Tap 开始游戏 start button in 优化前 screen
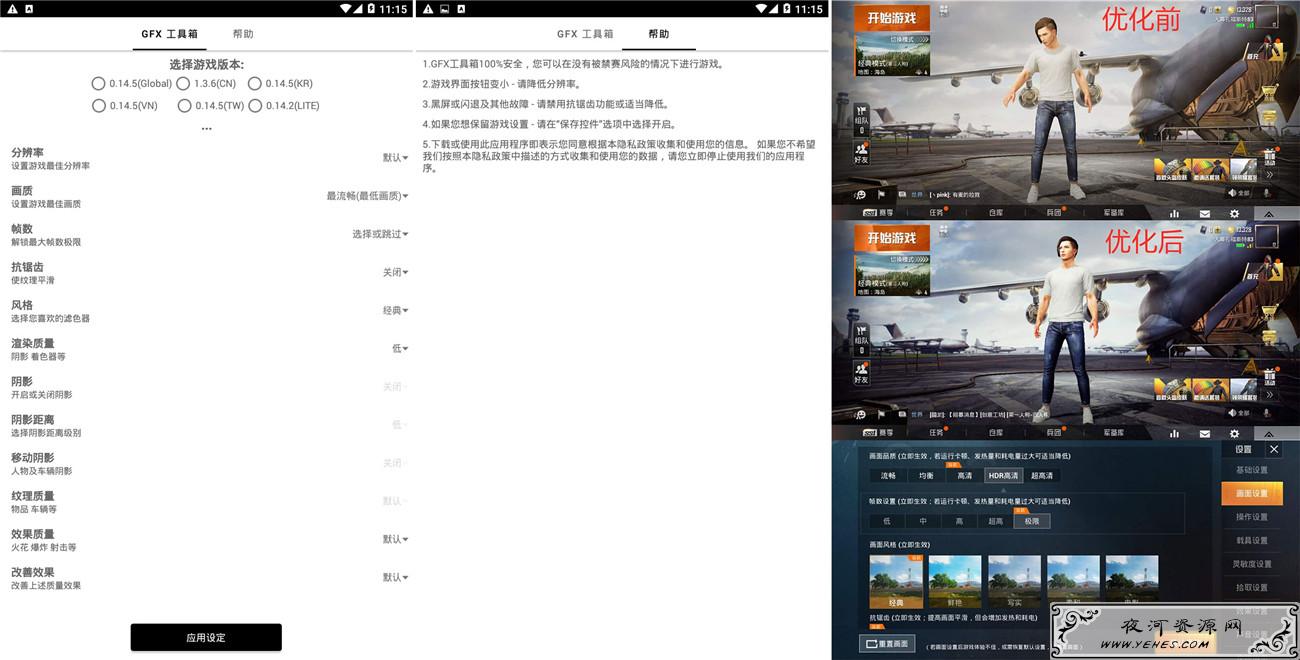The height and width of the screenshot is (660, 1300). 891,18
